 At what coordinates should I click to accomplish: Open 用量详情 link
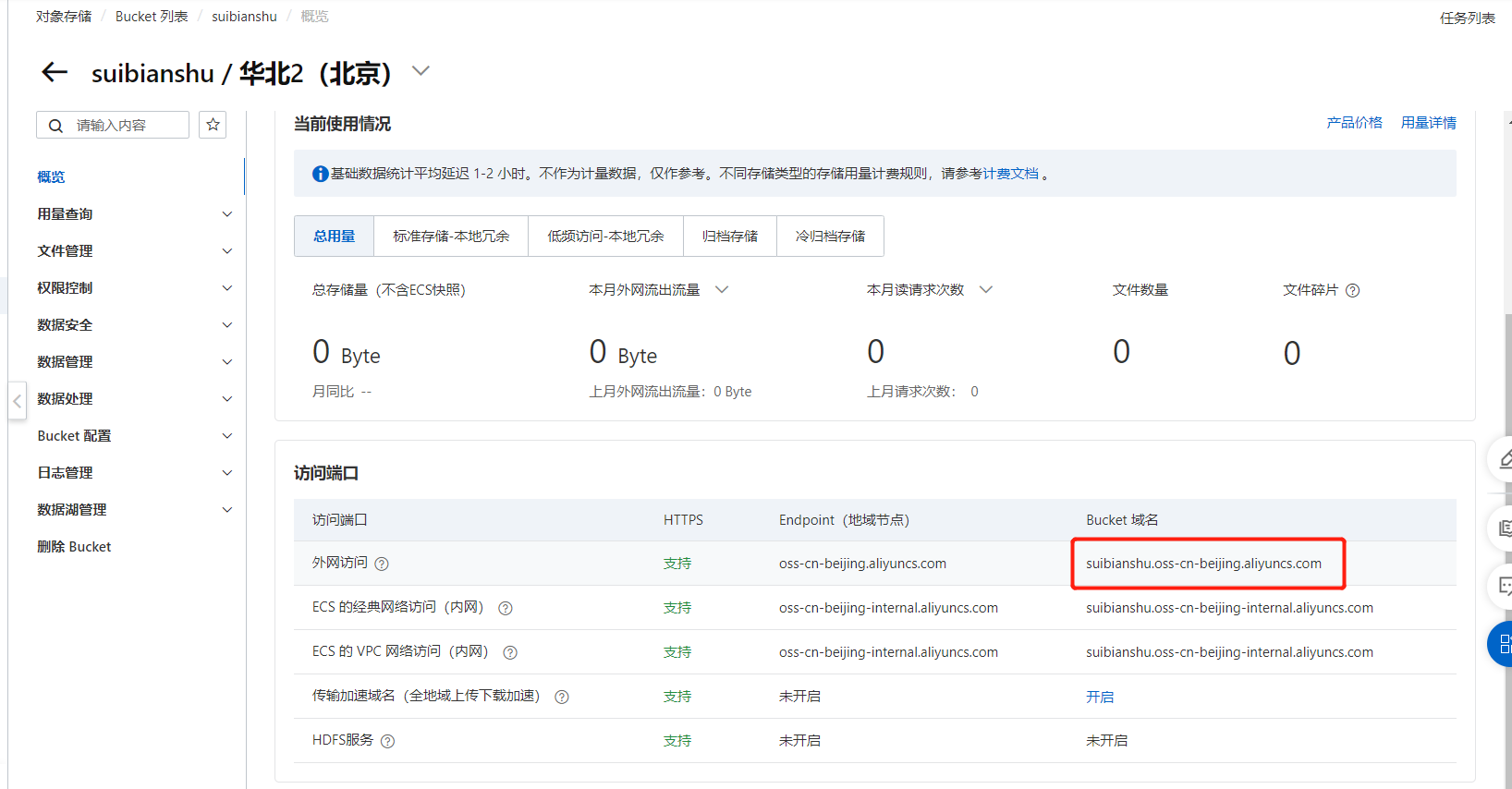(x=1428, y=122)
